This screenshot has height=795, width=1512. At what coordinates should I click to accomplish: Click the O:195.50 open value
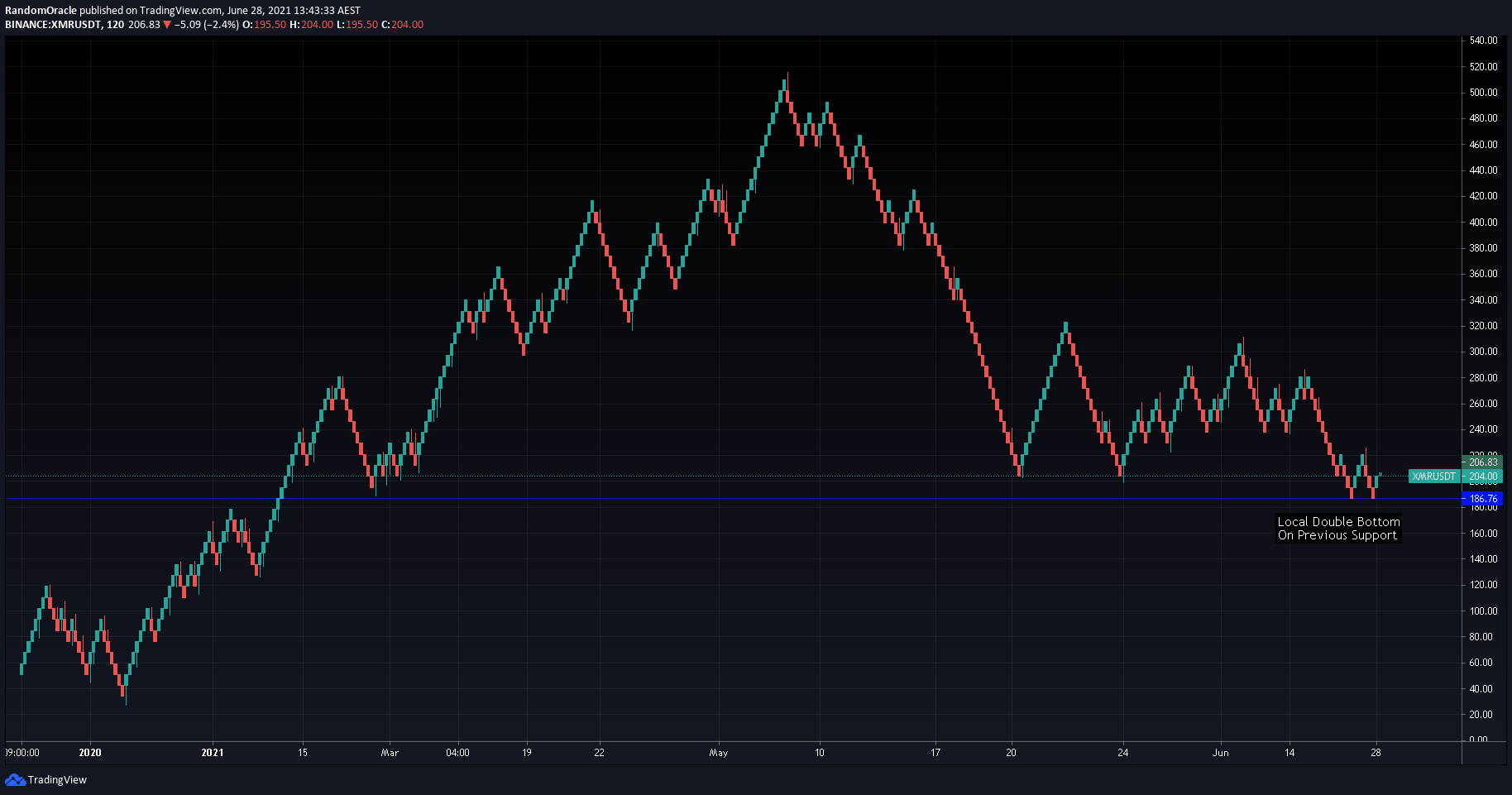[x=265, y=25]
